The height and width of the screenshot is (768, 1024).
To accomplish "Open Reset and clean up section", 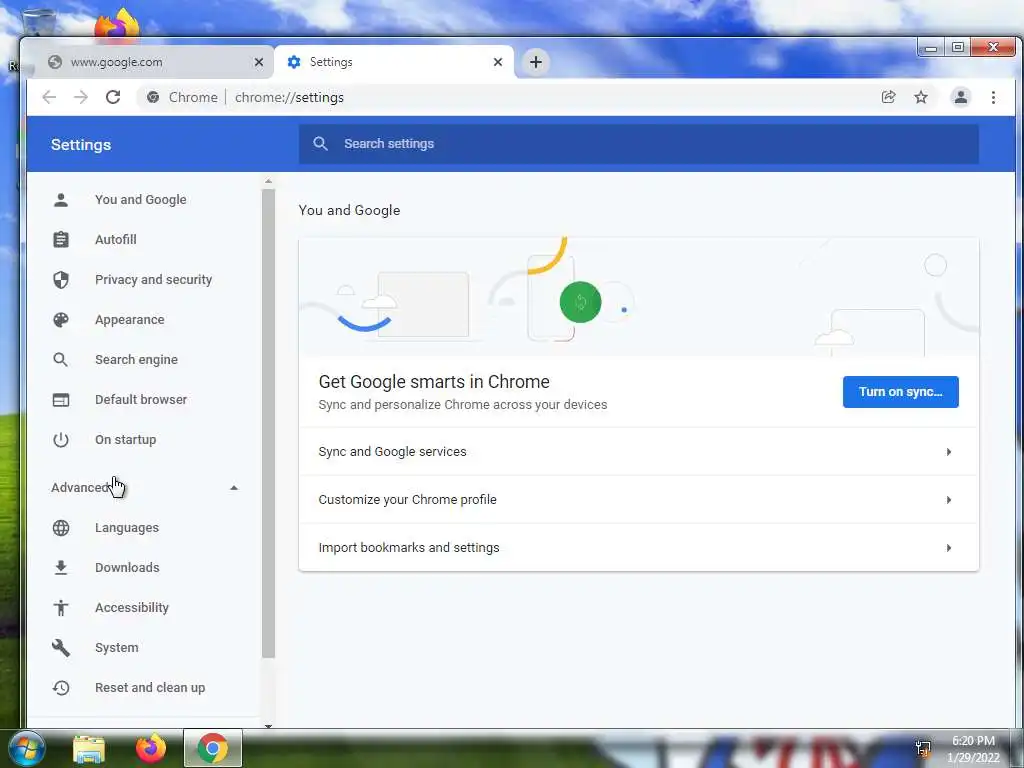I will tap(150, 688).
